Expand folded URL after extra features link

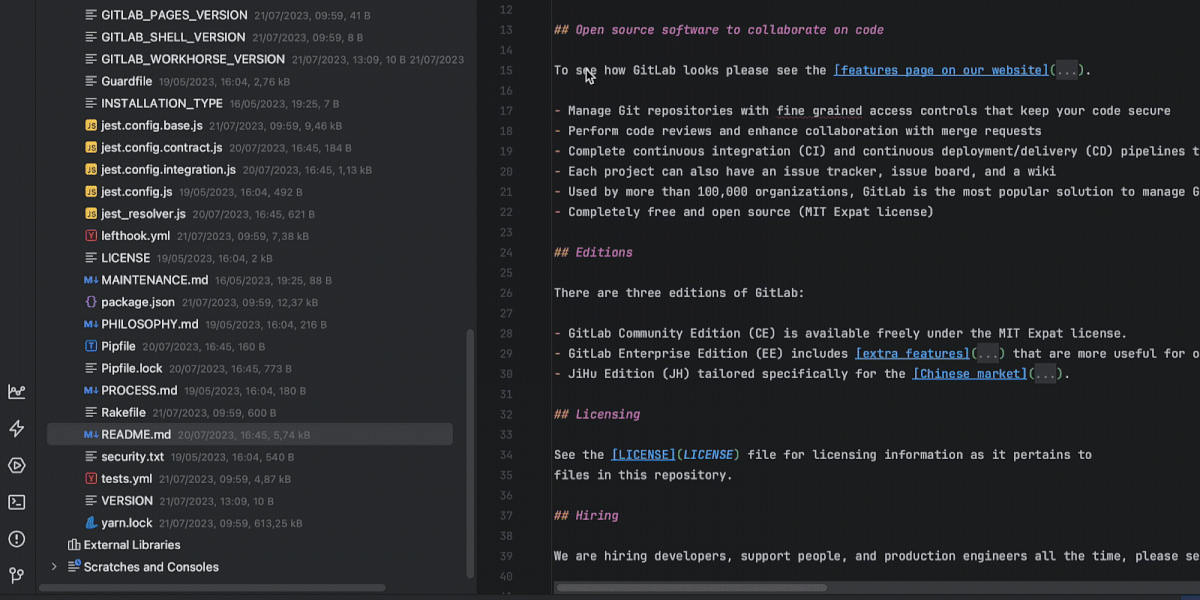coord(987,354)
